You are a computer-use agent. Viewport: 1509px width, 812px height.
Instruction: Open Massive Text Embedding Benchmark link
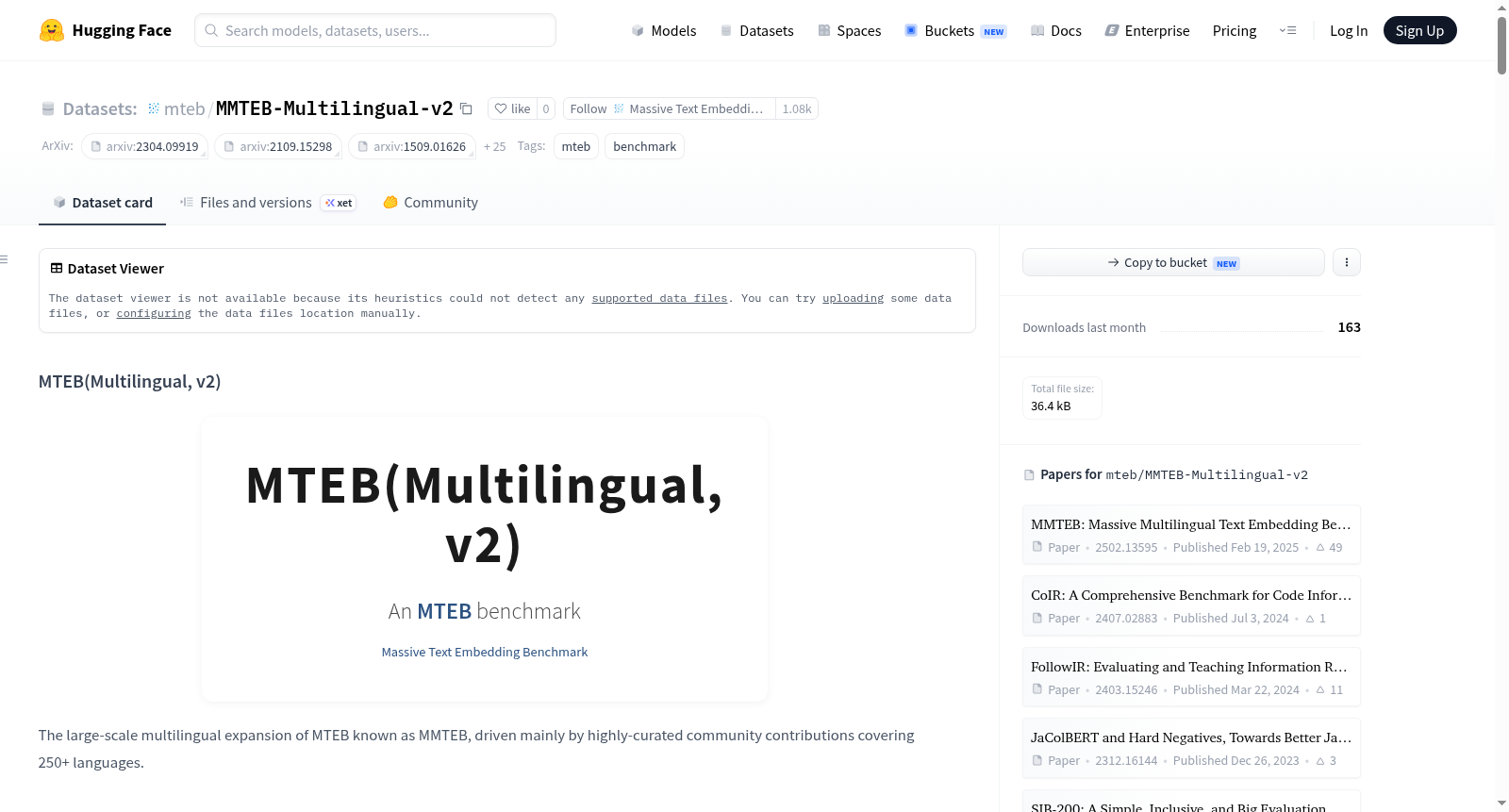[x=484, y=652]
